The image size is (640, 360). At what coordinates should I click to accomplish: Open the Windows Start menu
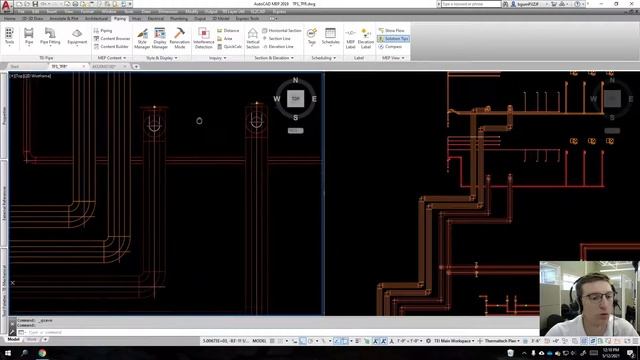coord(7,353)
